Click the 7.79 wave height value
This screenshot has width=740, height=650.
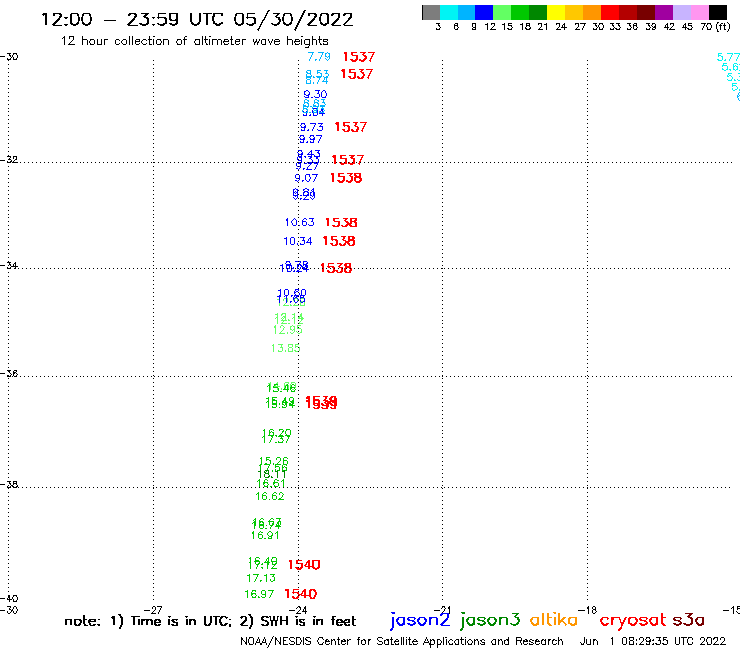(x=319, y=57)
